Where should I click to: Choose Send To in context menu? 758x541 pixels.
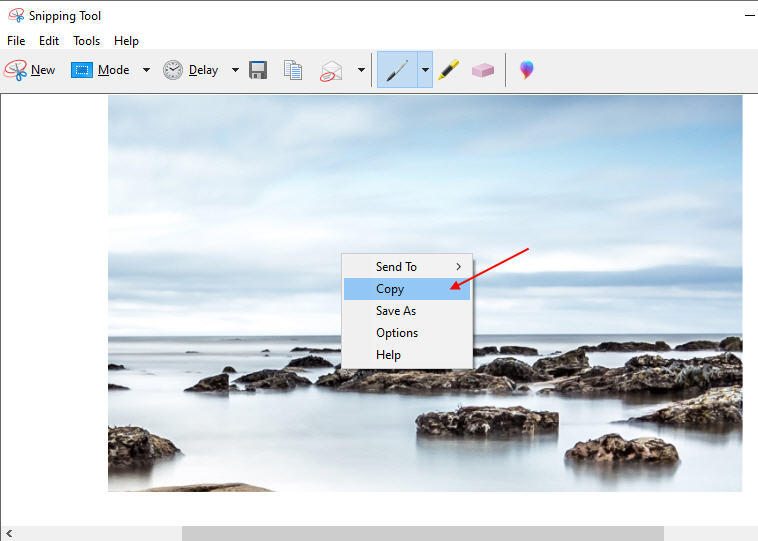[407, 267]
